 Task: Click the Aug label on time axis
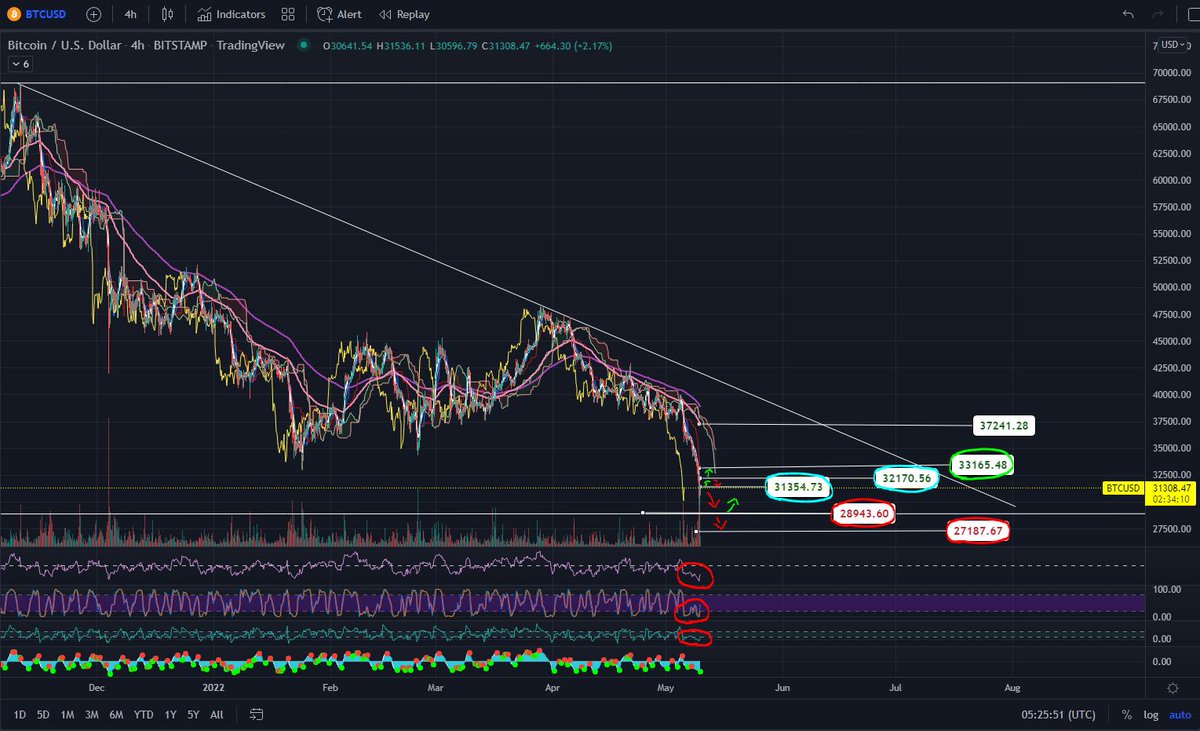[x=1011, y=687]
